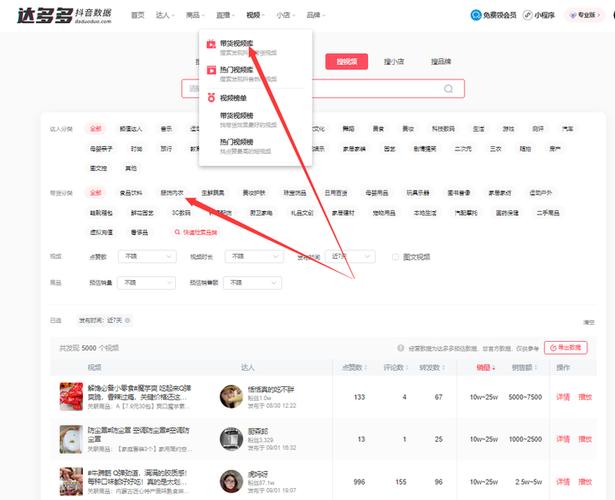Viewport: 615px width, 500px height.
Task: Click the 热门视频库 play icon
Action: 211,70
